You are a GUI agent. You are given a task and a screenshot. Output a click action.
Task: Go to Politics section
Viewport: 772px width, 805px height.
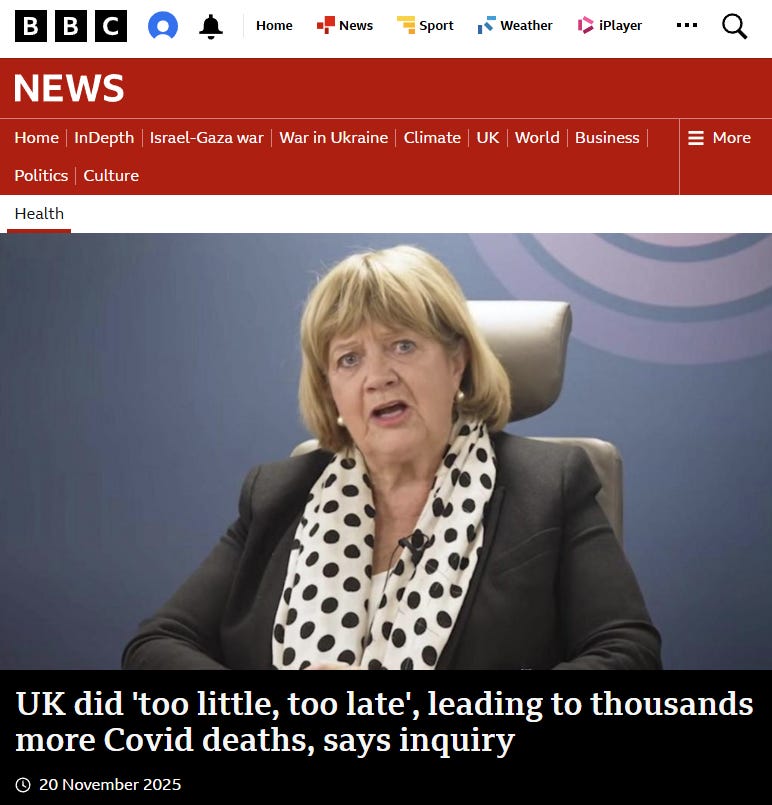point(41,176)
